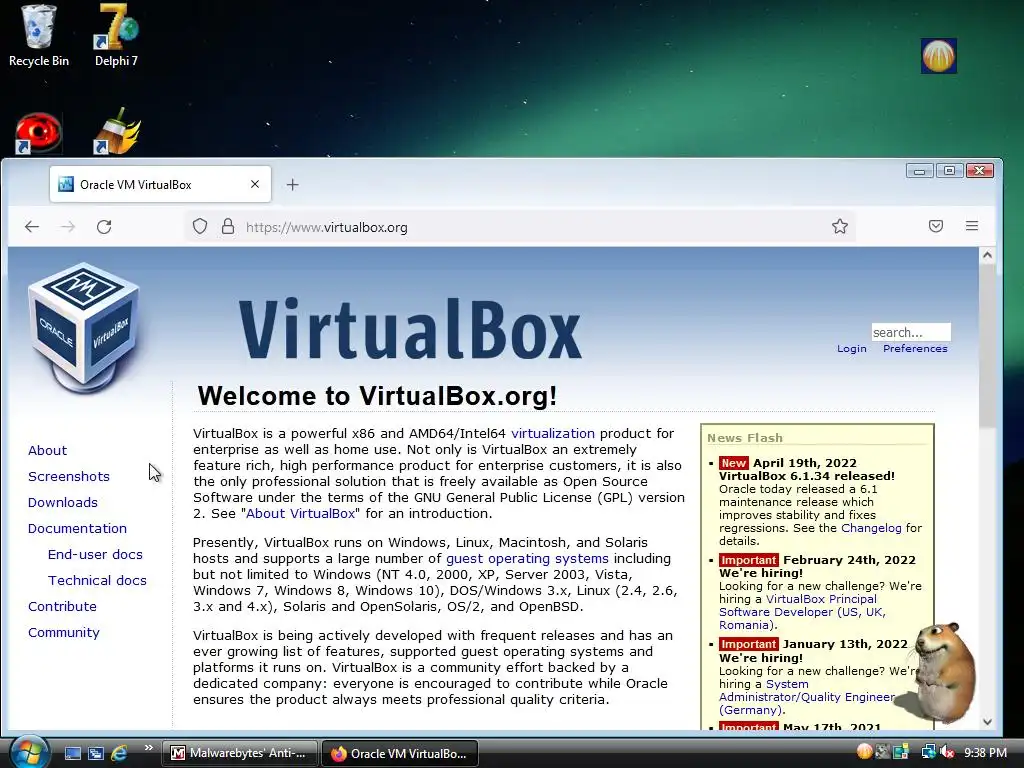Switch to Oracle VM VirtualBox taskbar button
Screen dimensions: 1024x768
tap(400, 753)
